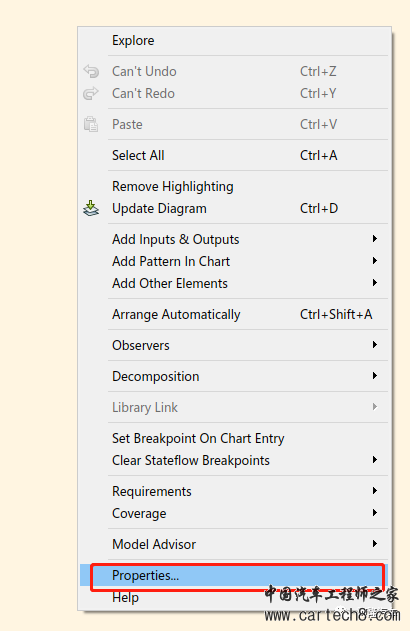
Task: Choose Explore from the context menu
Action: [x=234, y=41]
